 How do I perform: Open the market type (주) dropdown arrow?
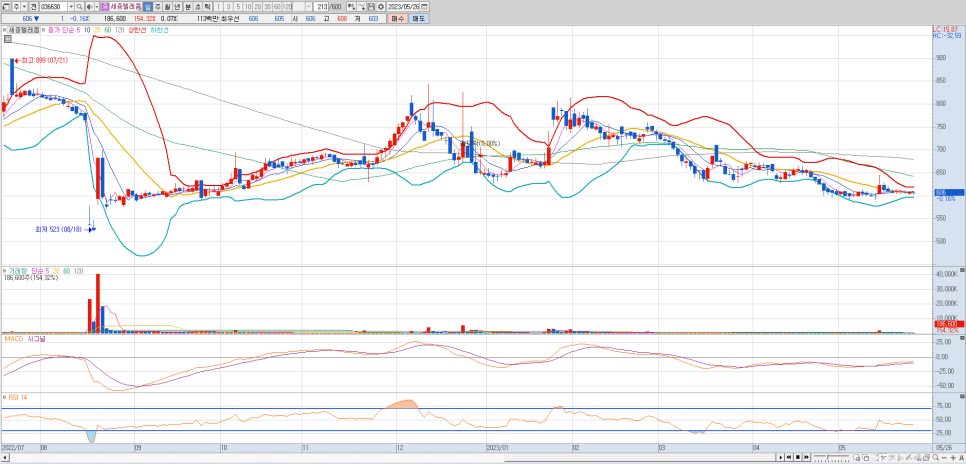point(24,6)
